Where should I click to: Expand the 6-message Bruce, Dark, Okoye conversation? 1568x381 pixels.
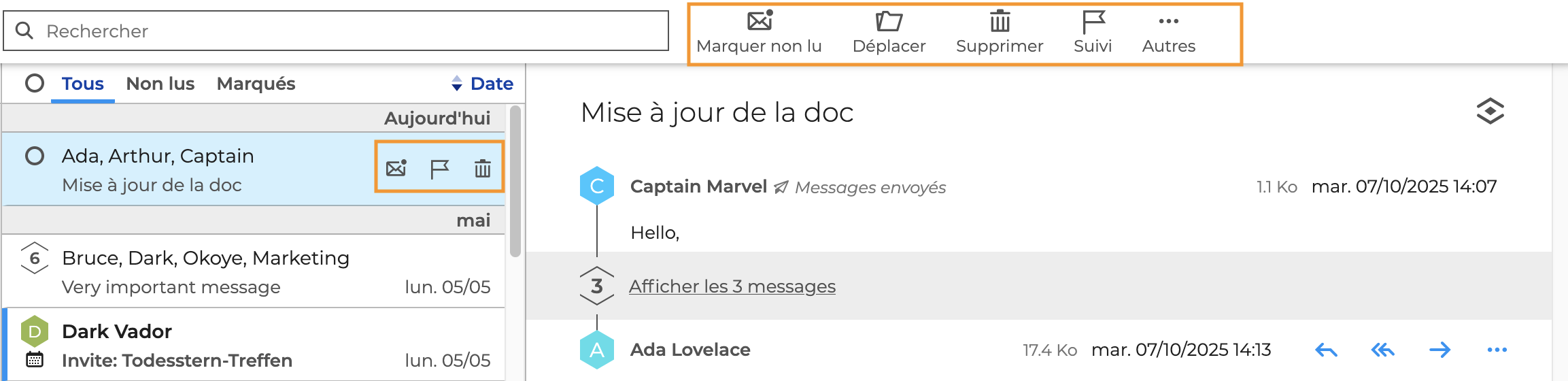[35, 259]
